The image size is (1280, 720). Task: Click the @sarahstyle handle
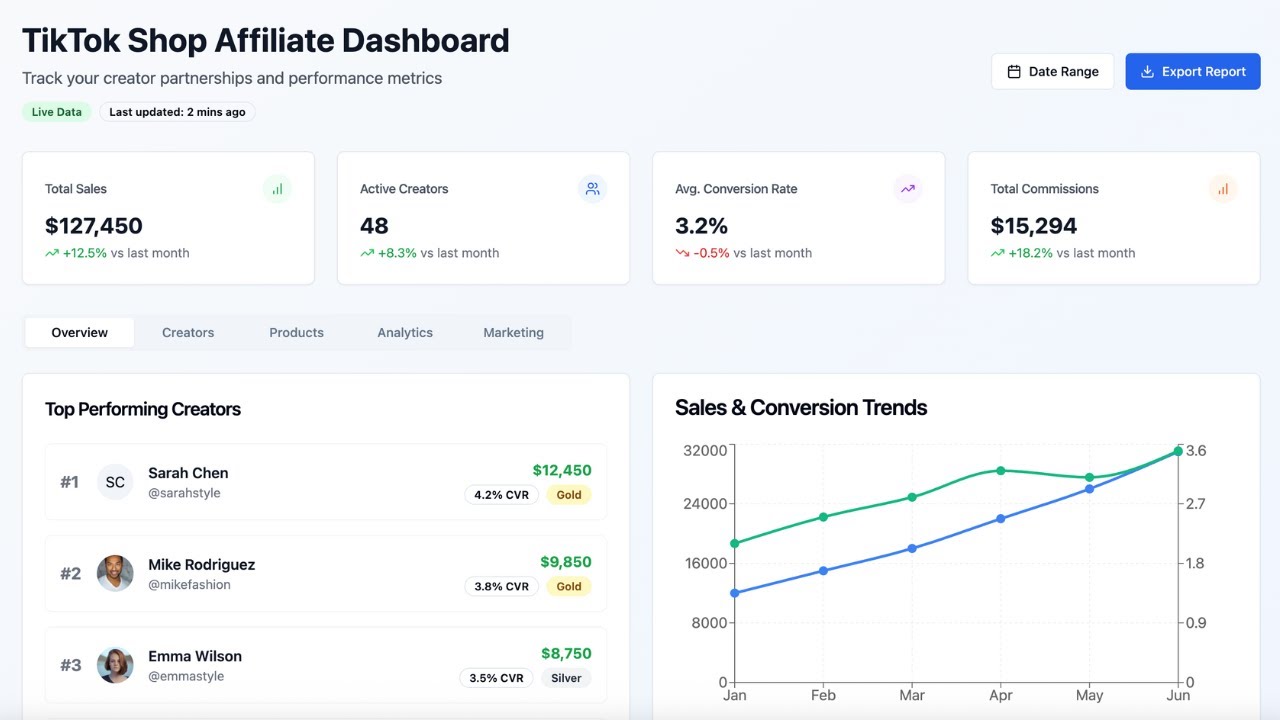[x=184, y=493]
